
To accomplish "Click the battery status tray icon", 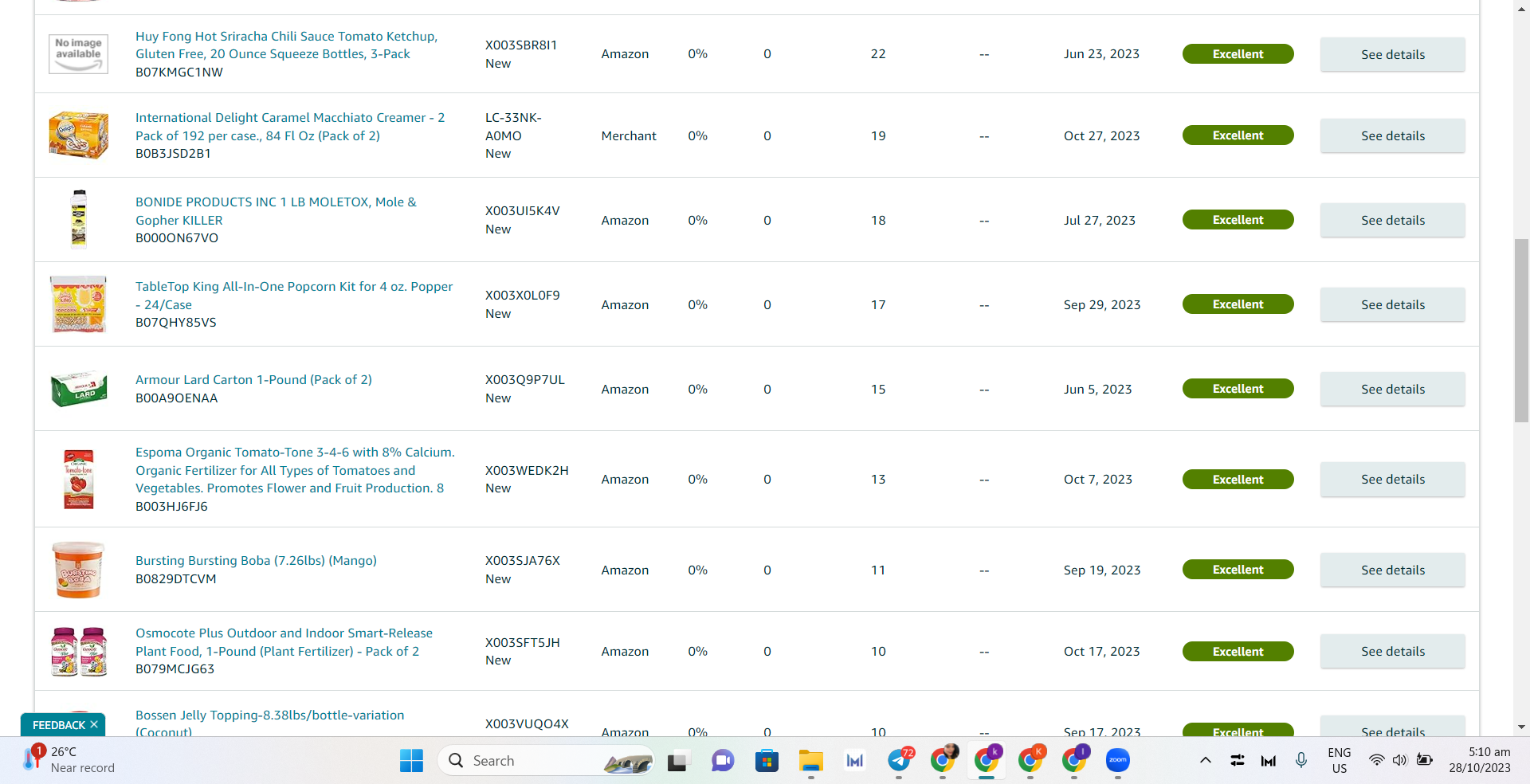I will click(1425, 760).
